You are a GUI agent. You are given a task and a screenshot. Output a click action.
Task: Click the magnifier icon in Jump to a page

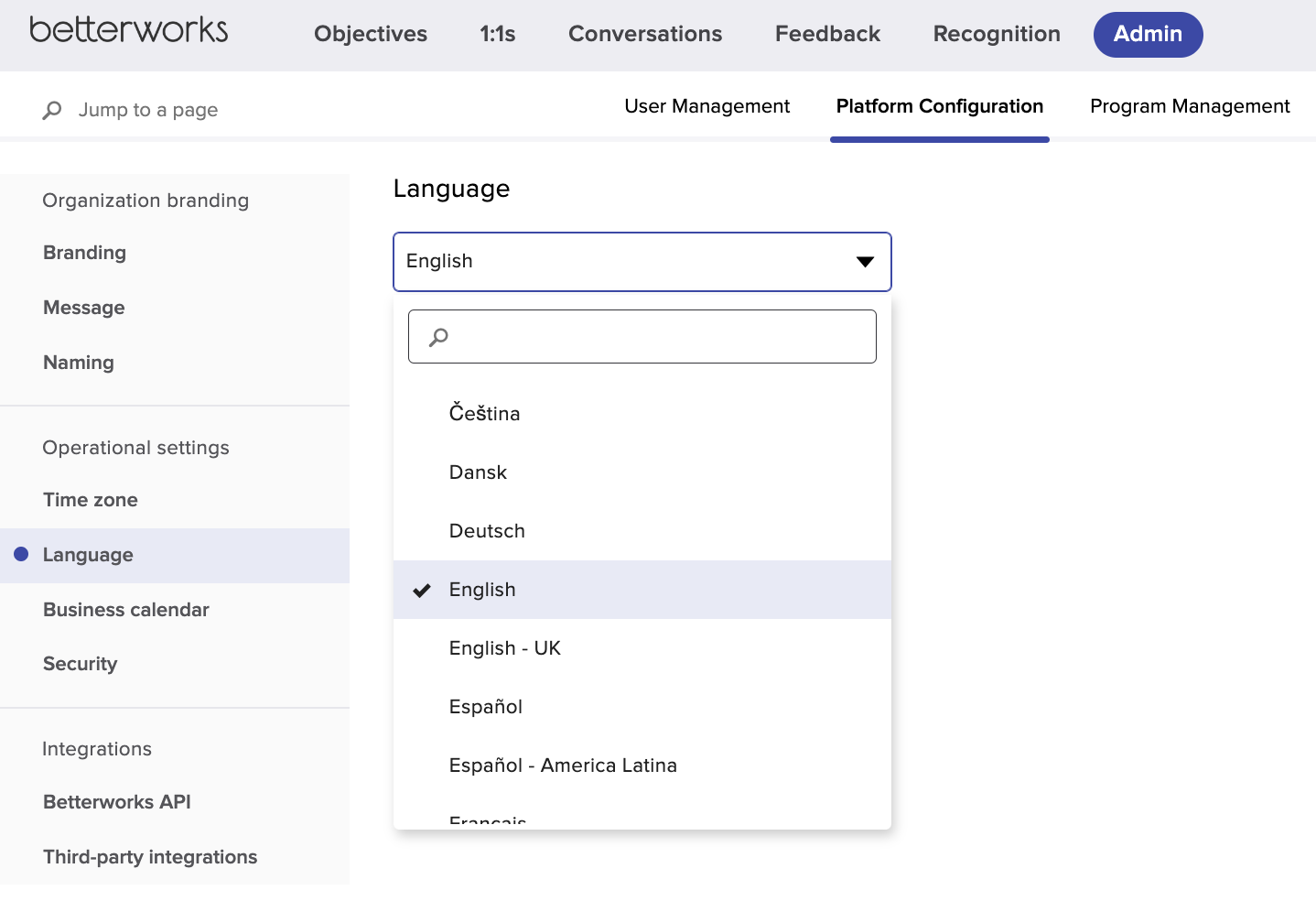coord(51,110)
